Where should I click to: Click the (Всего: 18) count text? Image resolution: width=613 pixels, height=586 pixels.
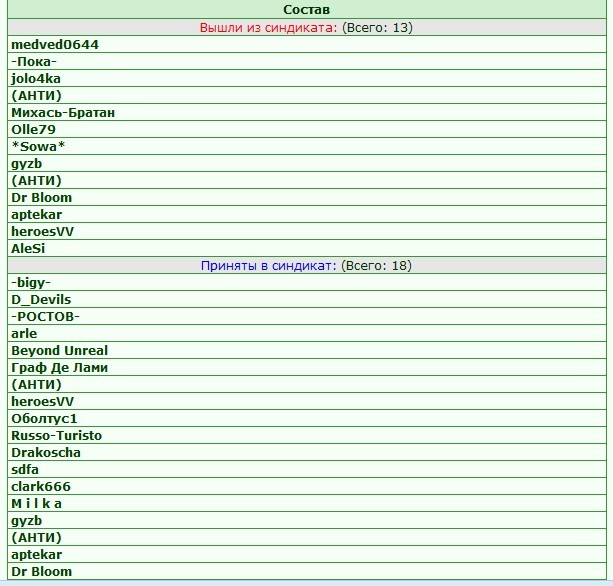[x=376, y=266]
